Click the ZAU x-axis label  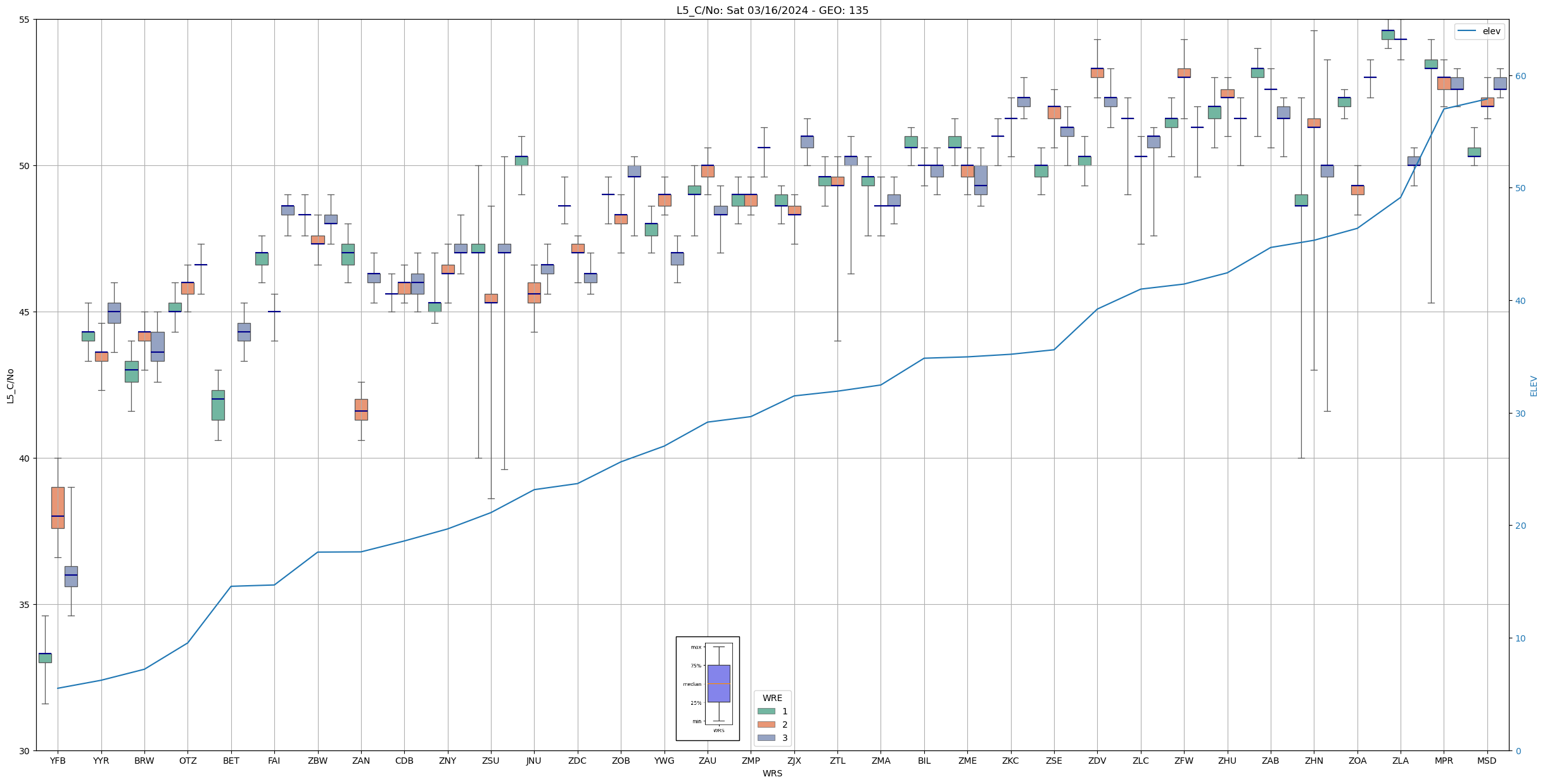[x=708, y=761]
